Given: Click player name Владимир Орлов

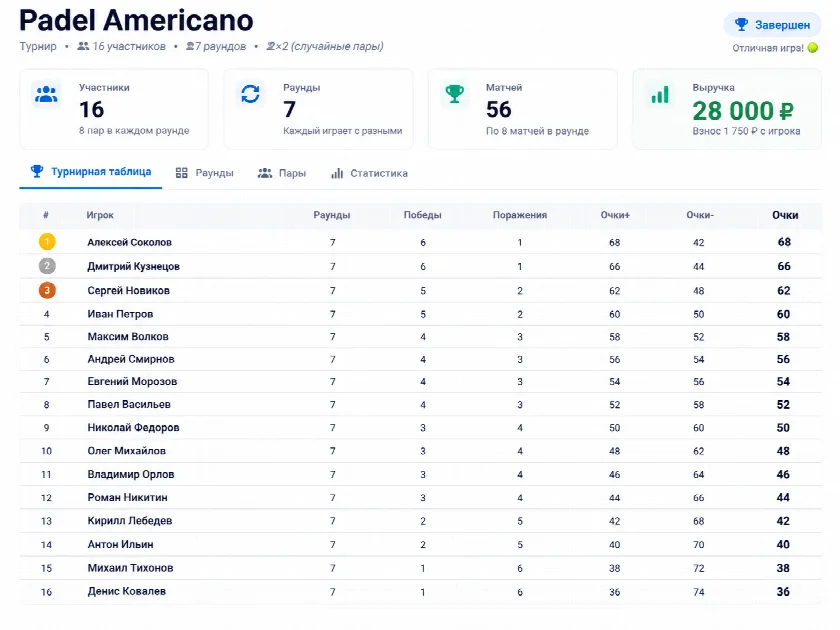Looking at the screenshot, I should point(131,474).
